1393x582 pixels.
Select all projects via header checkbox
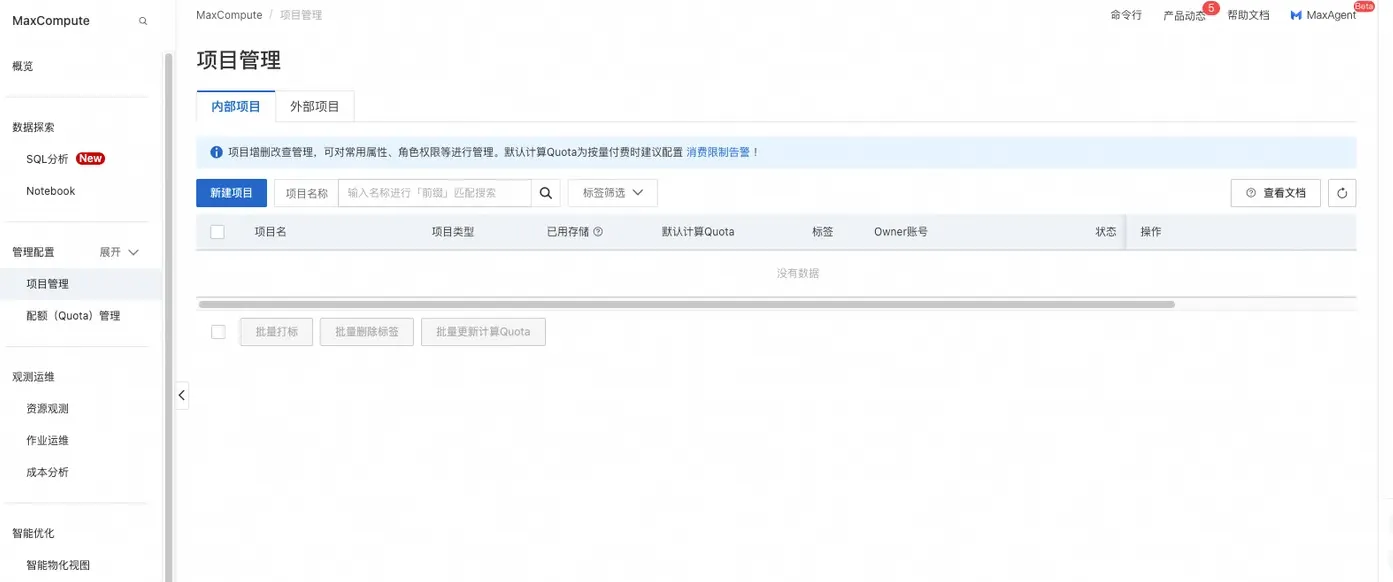[x=217, y=231]
